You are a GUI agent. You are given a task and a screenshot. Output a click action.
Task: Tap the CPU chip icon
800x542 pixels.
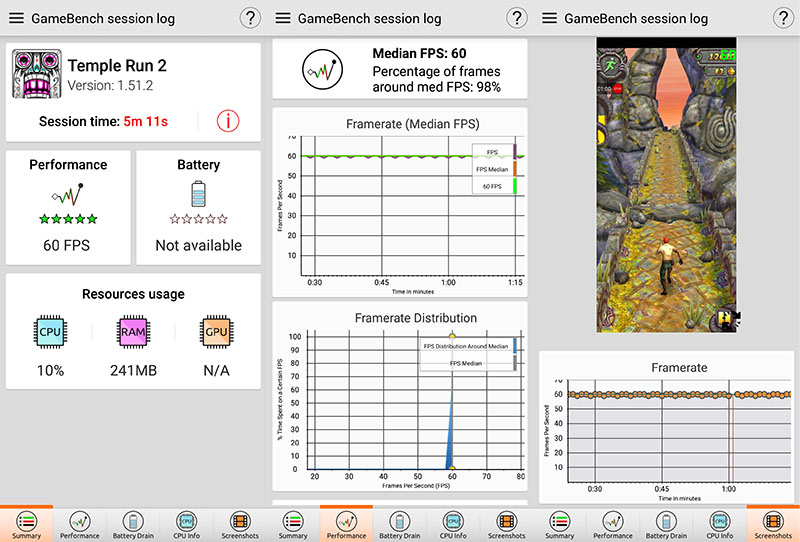coord(50,332)
